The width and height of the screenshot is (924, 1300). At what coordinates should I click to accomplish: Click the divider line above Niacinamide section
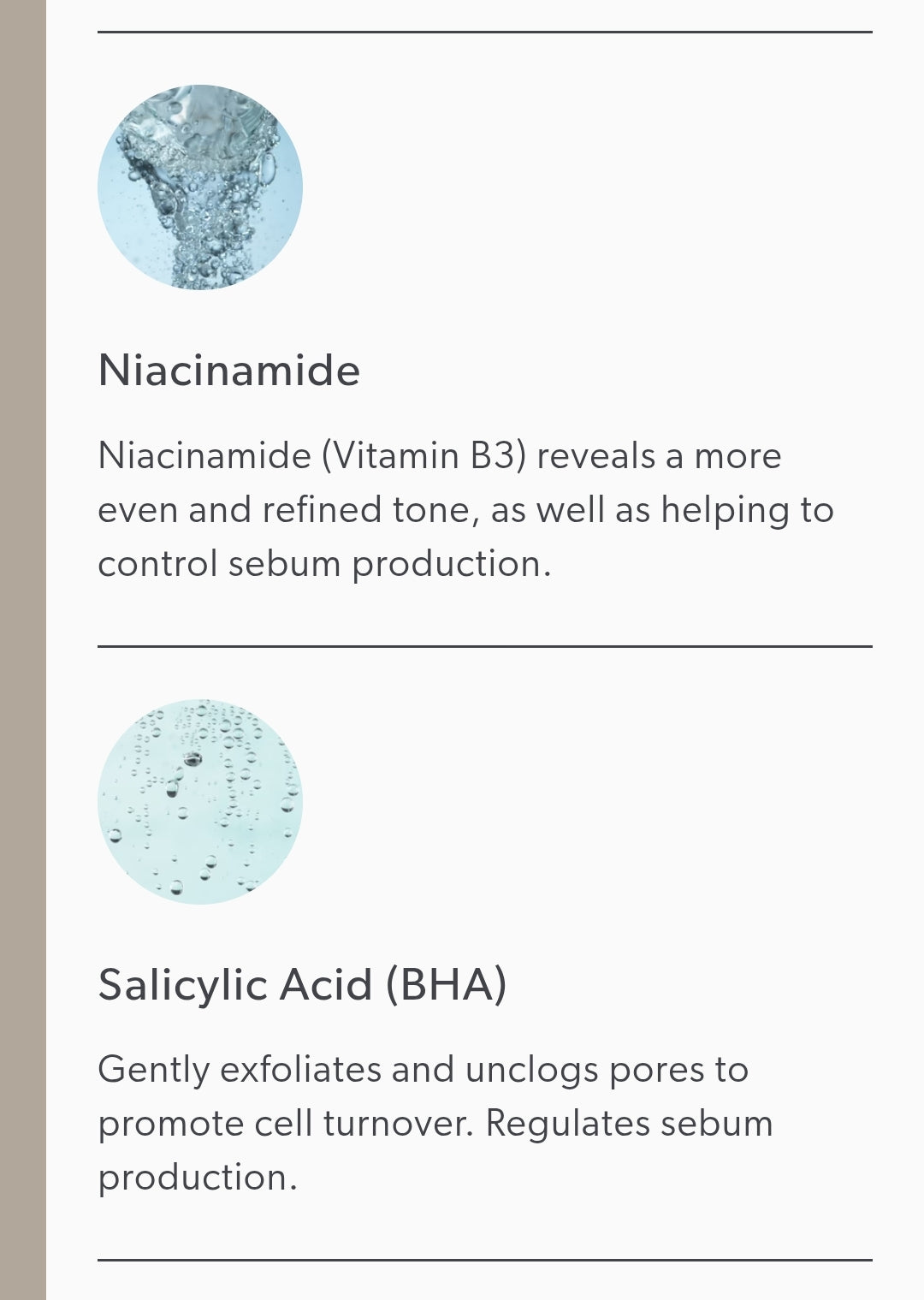tap(485, 33)
